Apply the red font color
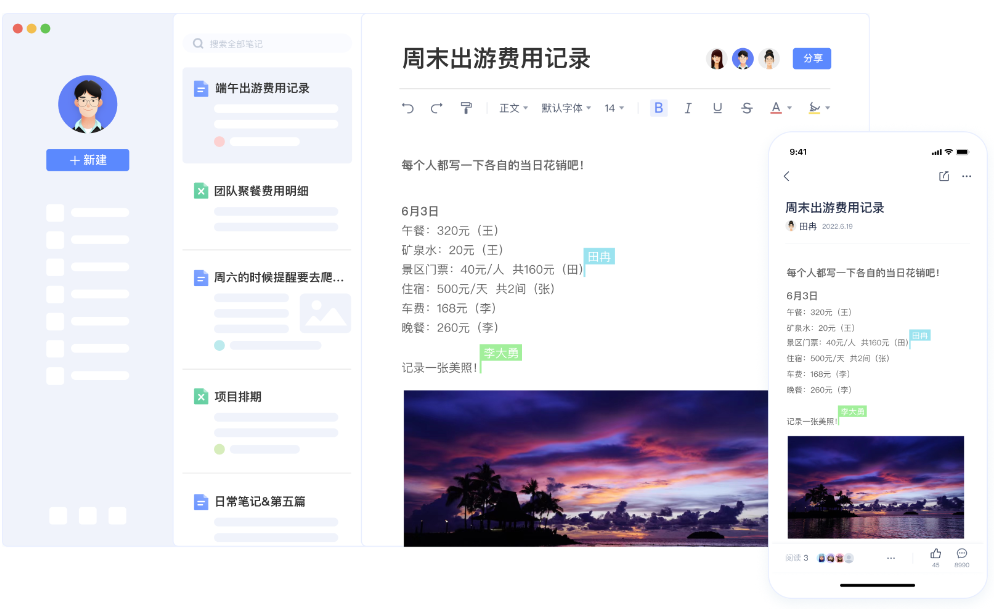 776,108
